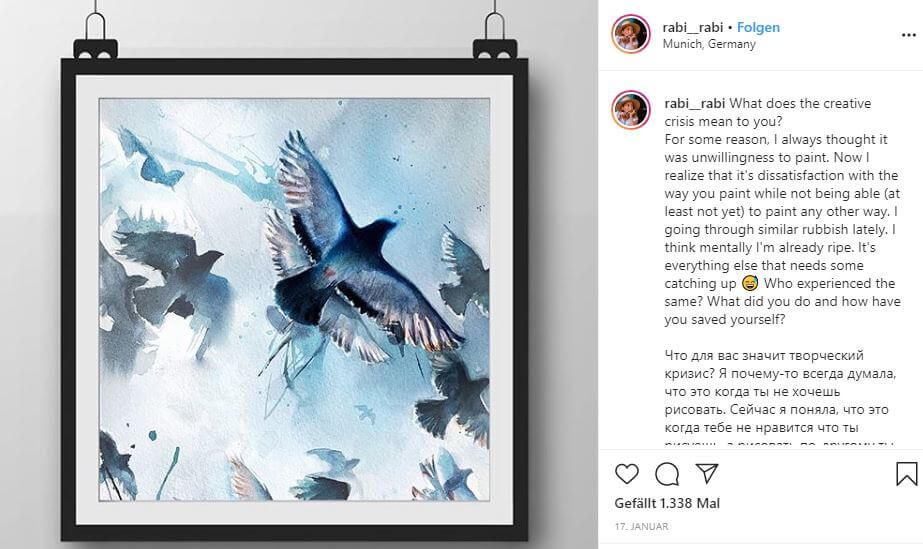Click rabi__rabi username in caption

(x=695, y=104)
